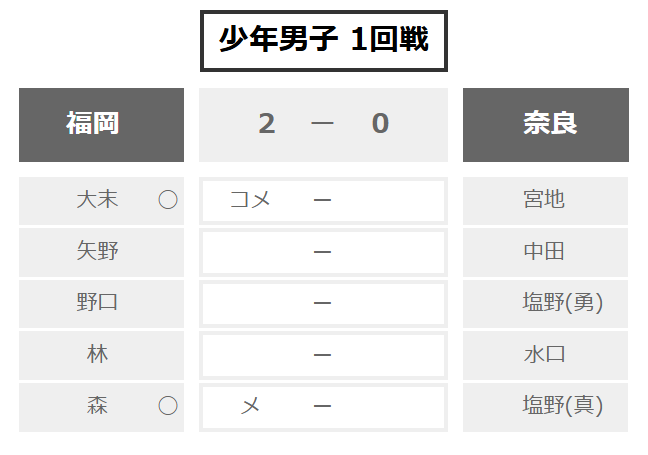Click player name 塩野(勇)
The height and width of the screenshot is (455, 648).
(x=563, y=303)
